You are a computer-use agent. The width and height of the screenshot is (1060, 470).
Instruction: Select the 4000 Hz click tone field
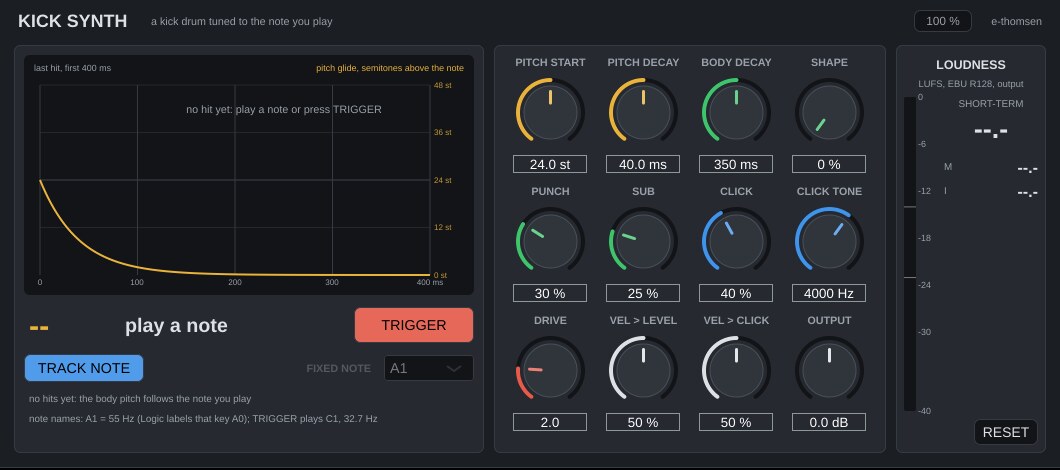[x=829, y=293]
